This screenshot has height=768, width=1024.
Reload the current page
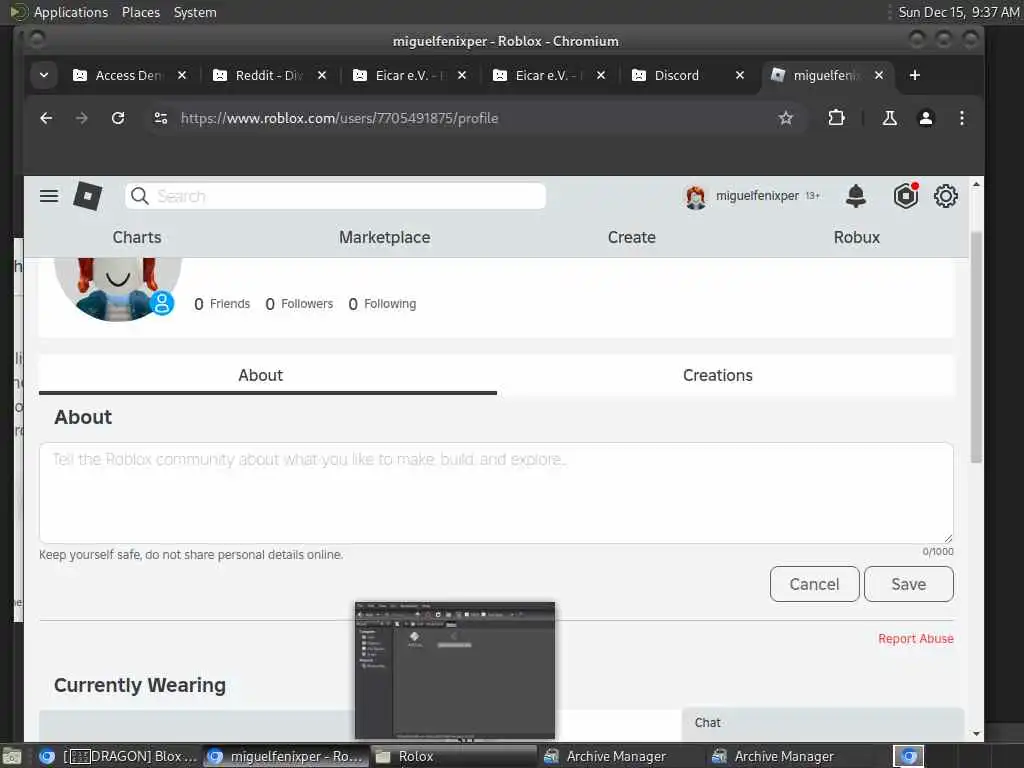[118, 118]
